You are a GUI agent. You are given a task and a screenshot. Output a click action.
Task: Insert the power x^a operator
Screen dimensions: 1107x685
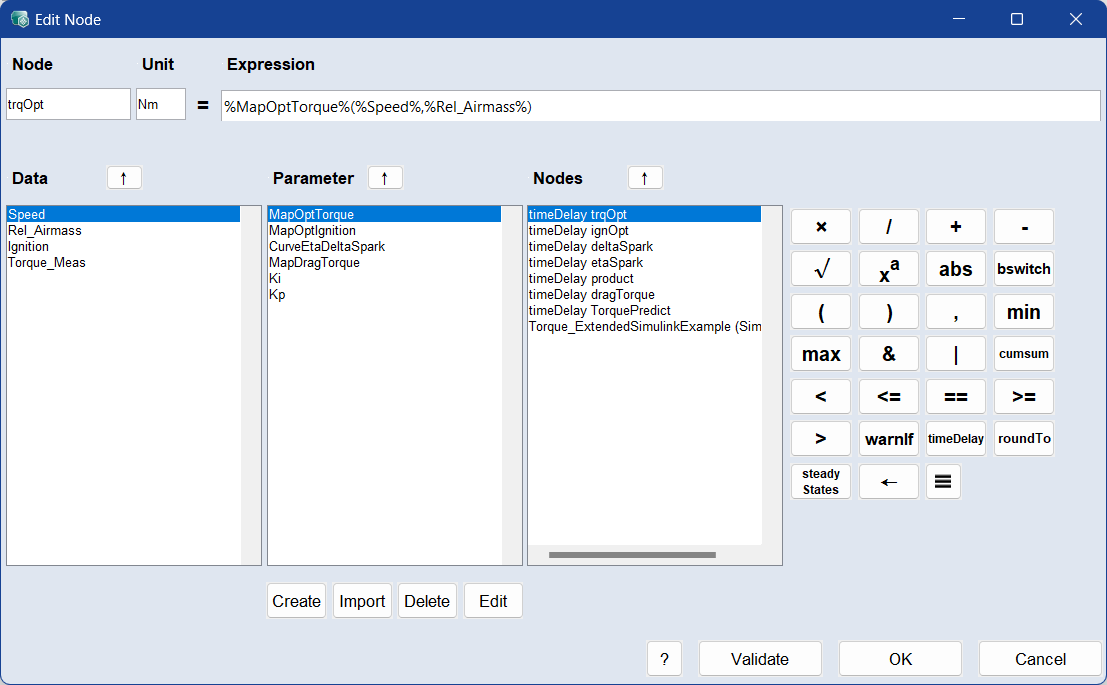tap(888, 269)
